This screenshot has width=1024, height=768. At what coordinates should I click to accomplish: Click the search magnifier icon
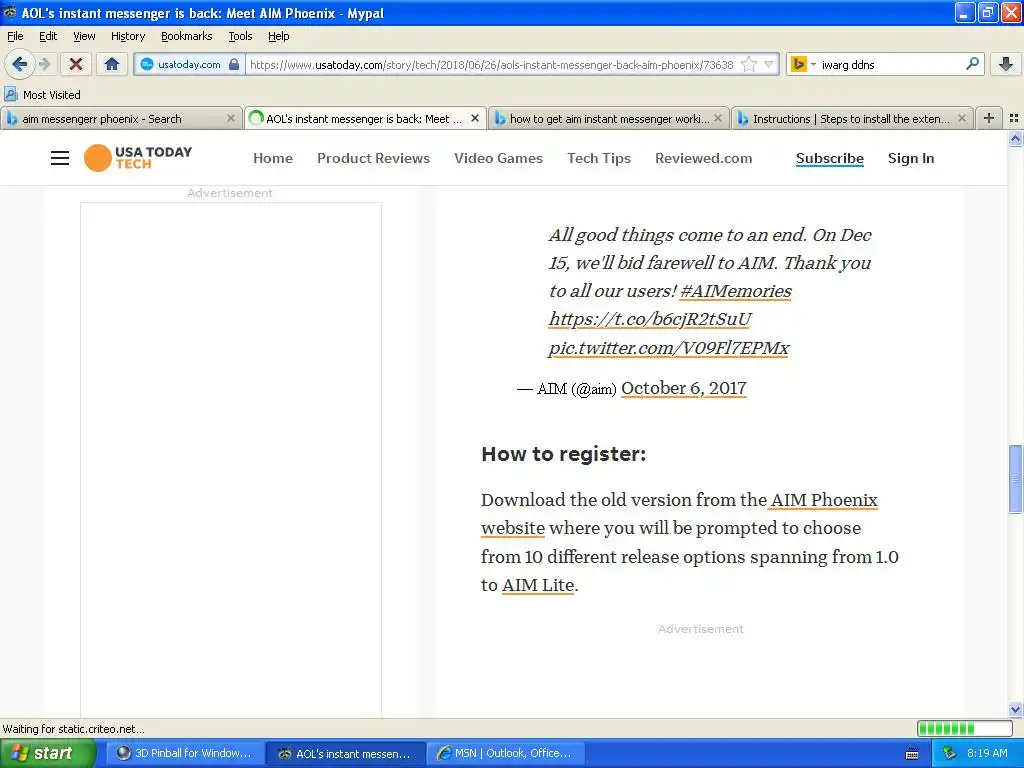click(972, 64)
